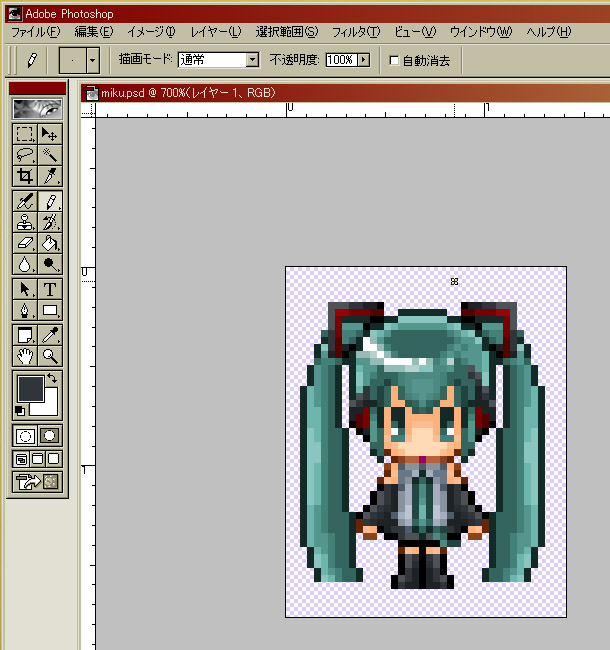Viewport: 610px width, 650px height.
Task: Open the ウィンドウ(W) menu
Action: [481, 32]
